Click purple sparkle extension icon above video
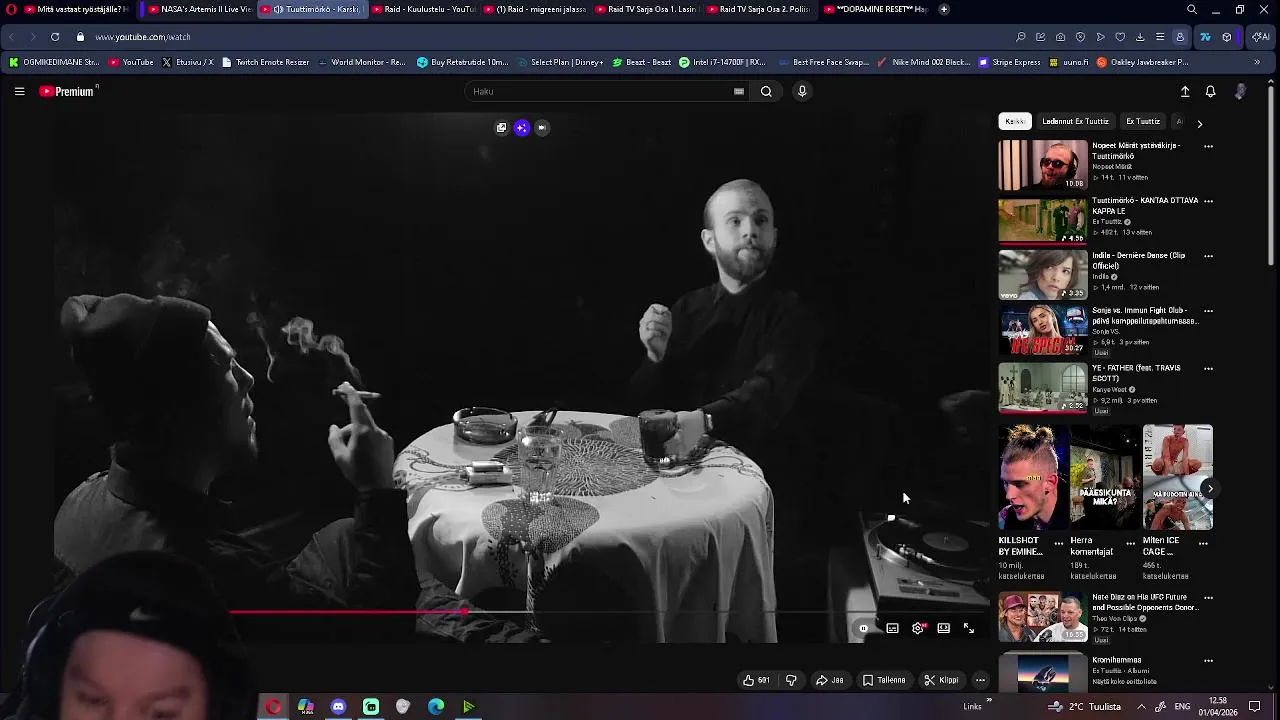This screenshot has width=1280, height=720. (x=521, y=128)
